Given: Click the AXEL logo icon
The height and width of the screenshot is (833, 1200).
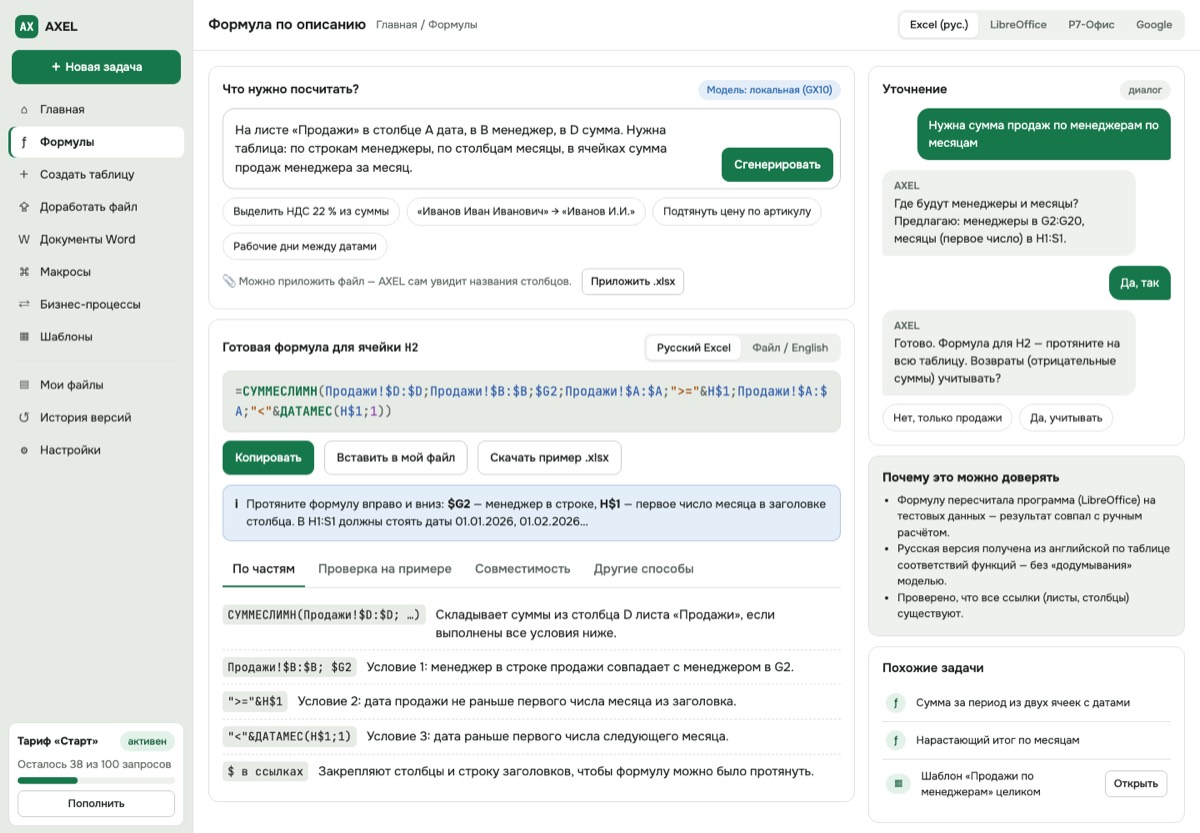Looking at the screenshot, I should coord(26,26).
